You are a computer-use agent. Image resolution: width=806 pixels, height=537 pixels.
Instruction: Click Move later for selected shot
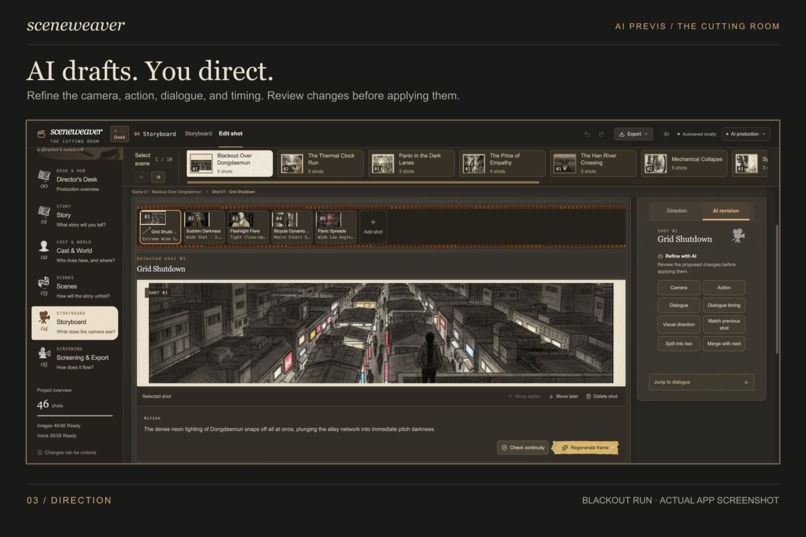[x=563, y=396]
